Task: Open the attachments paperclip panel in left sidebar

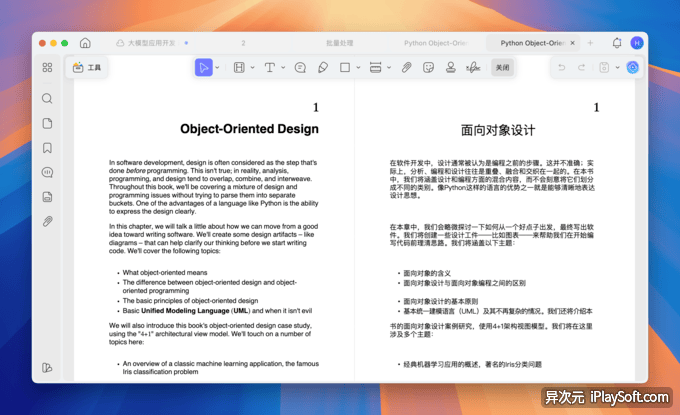Action: (47, 222)
